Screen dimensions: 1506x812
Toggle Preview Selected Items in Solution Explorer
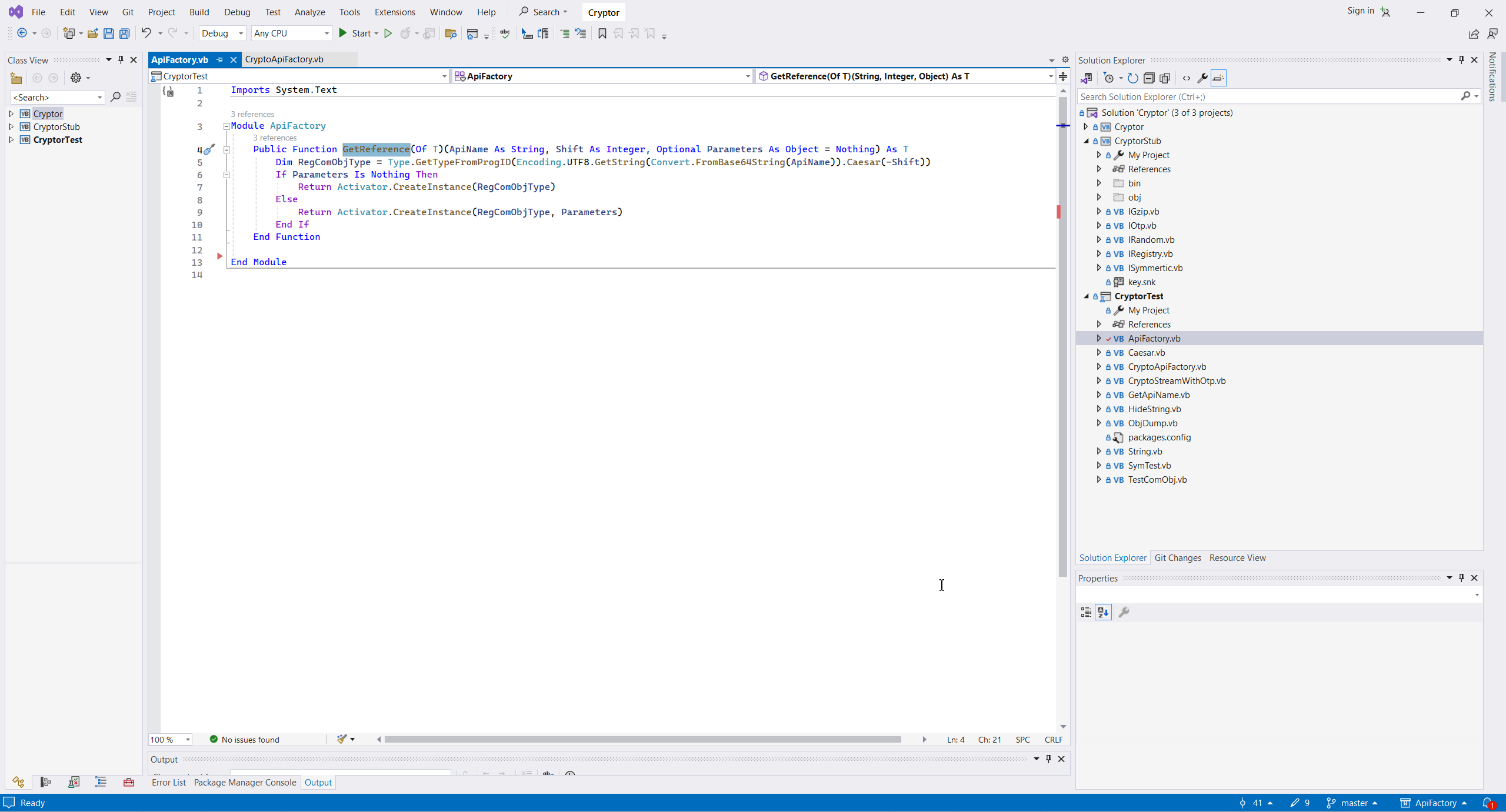pos(1218,78)
